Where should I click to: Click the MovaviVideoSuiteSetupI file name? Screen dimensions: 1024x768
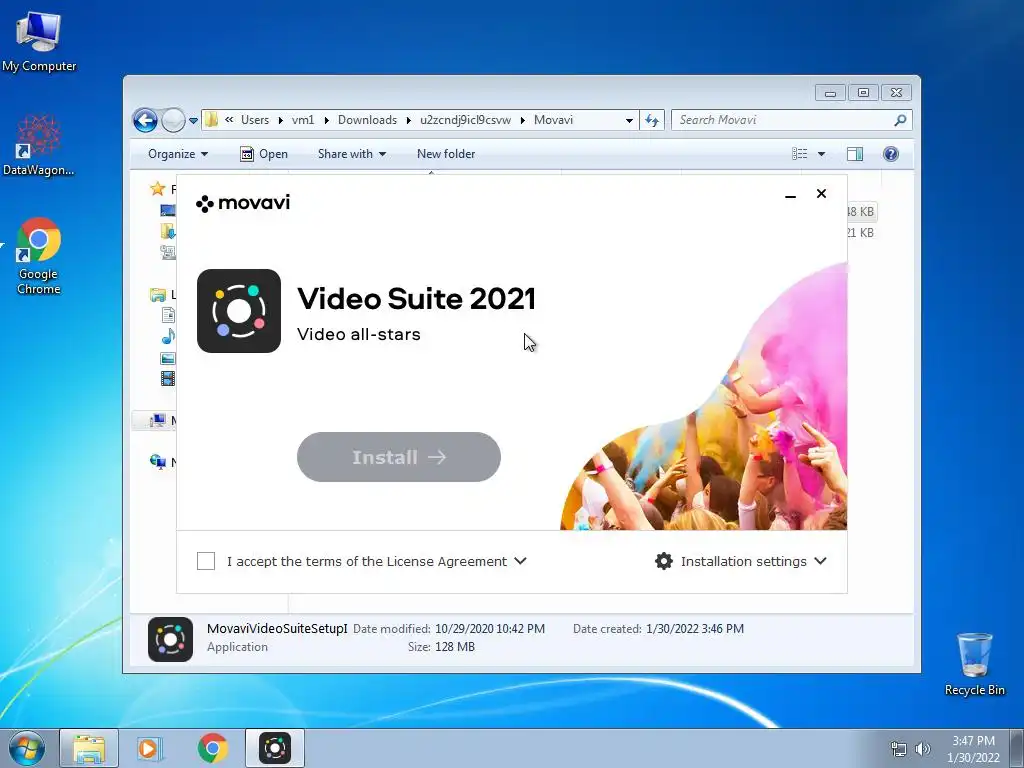pos(277,629)
